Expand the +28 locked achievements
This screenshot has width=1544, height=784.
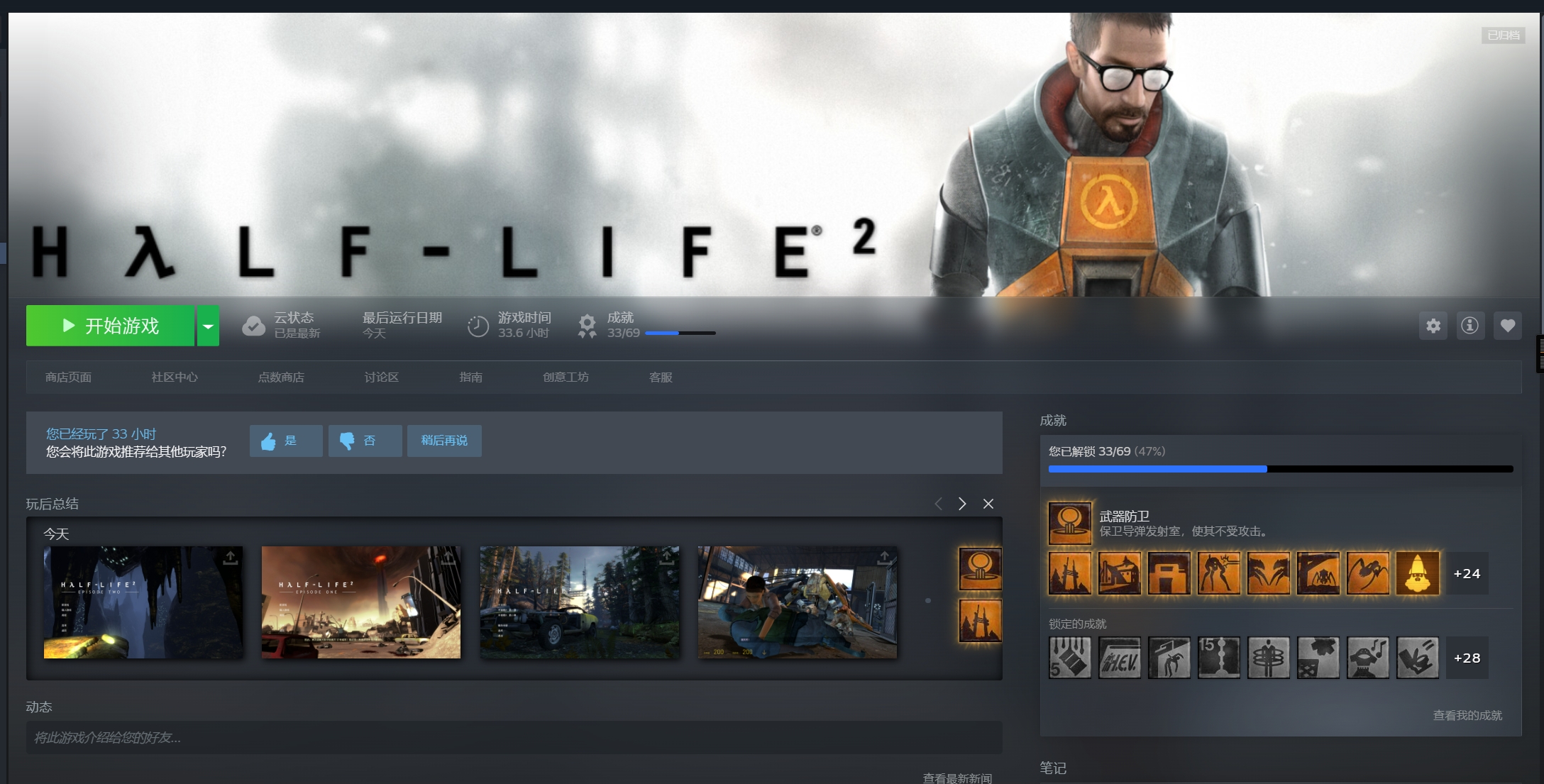pos(1467,658)
